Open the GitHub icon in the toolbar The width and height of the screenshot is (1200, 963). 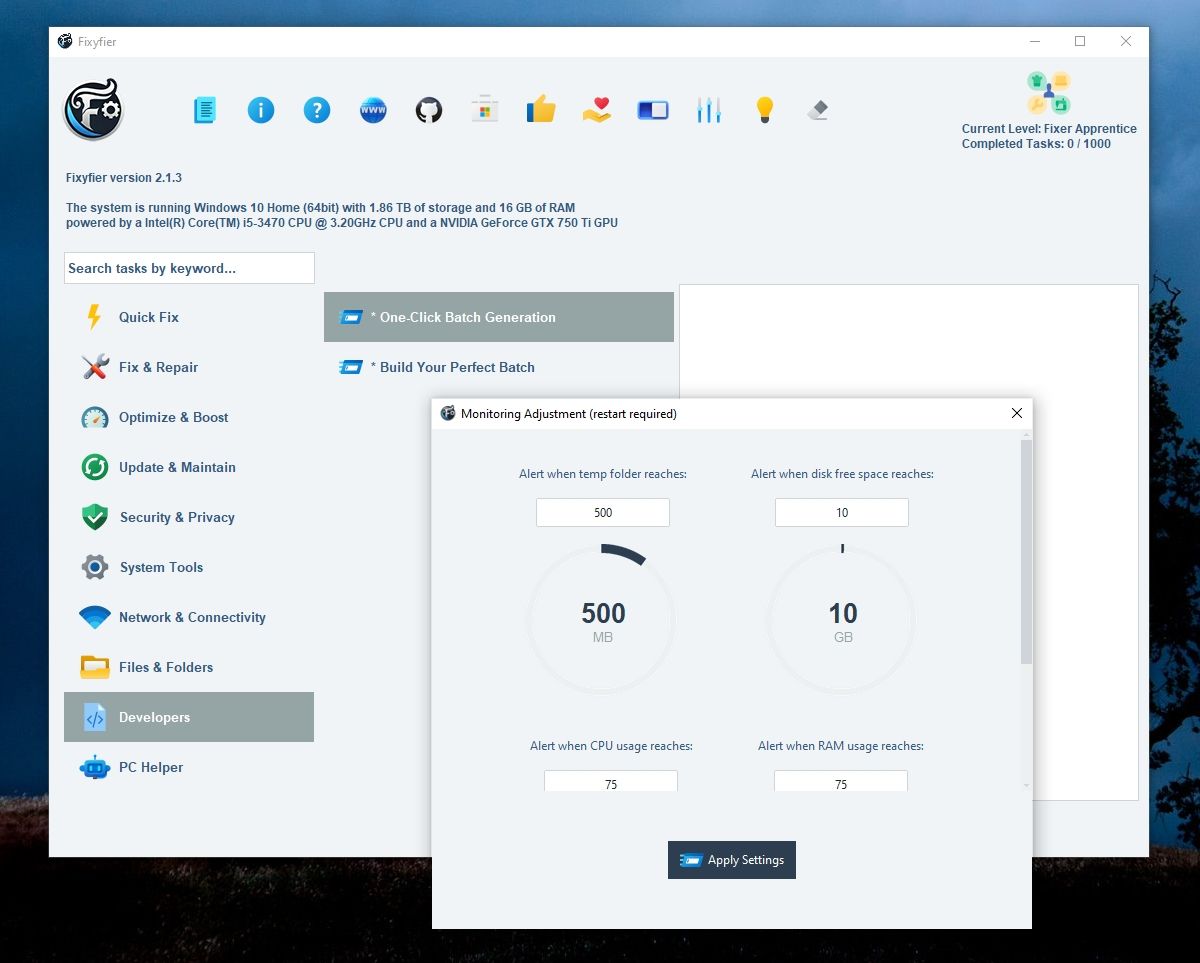coord(429,109)
